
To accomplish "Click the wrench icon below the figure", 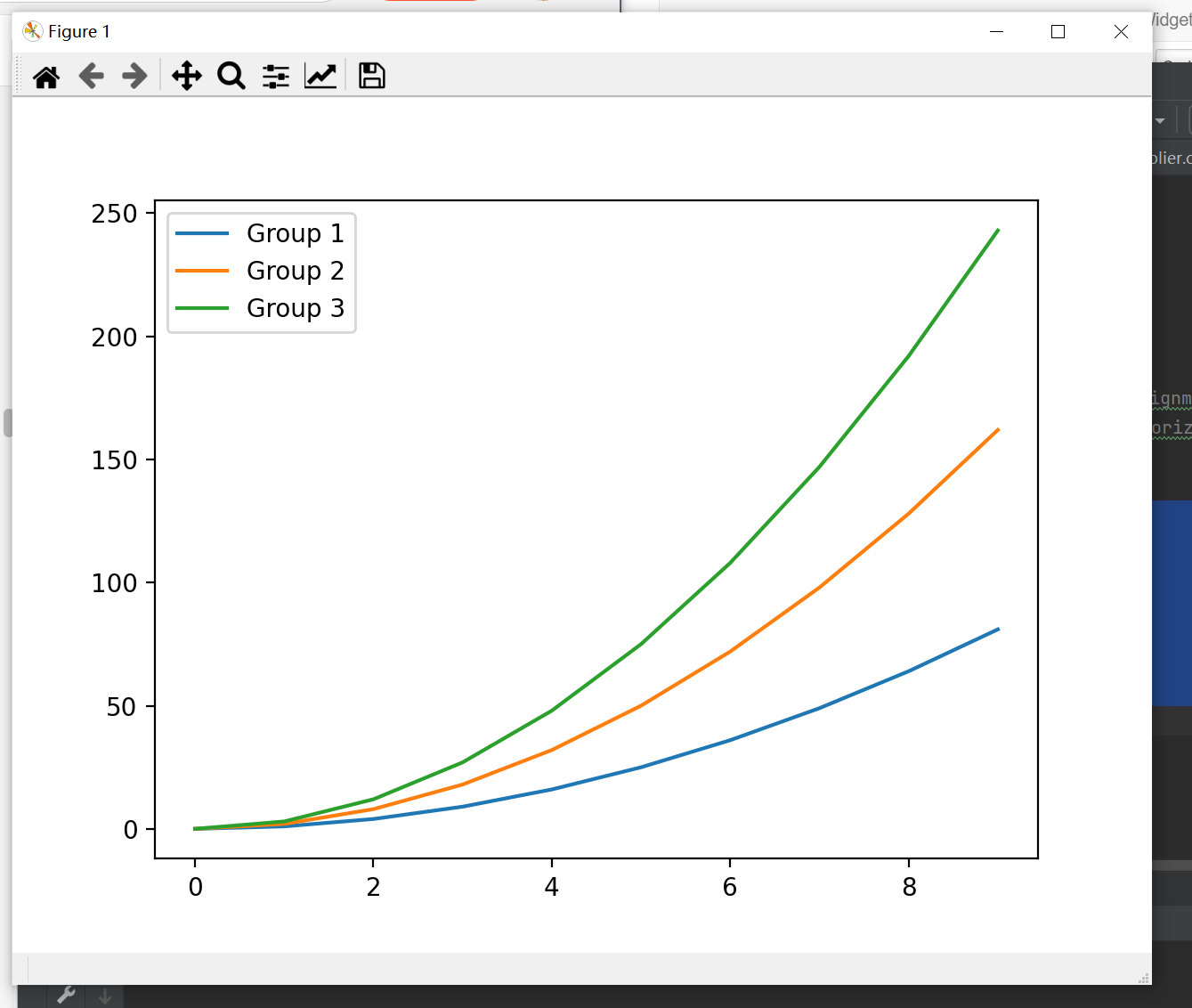I will click(x=66, y=996).
